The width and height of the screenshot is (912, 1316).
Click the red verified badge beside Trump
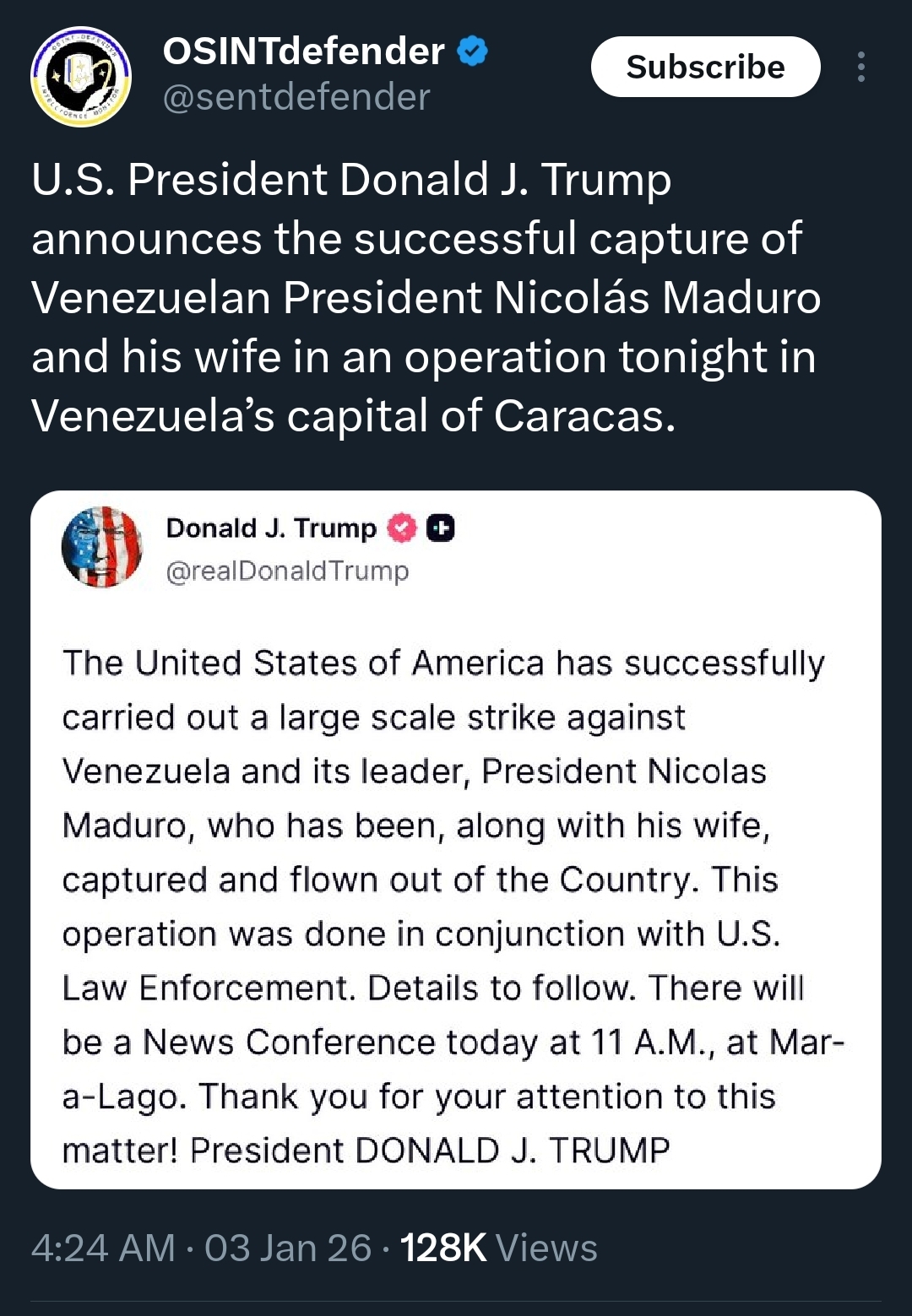click(x=402, y=528)
